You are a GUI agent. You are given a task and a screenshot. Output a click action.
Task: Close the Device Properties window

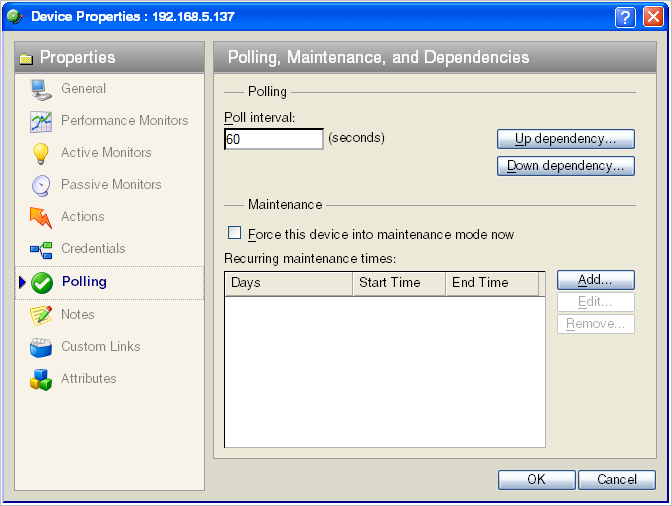click(654, 17)
